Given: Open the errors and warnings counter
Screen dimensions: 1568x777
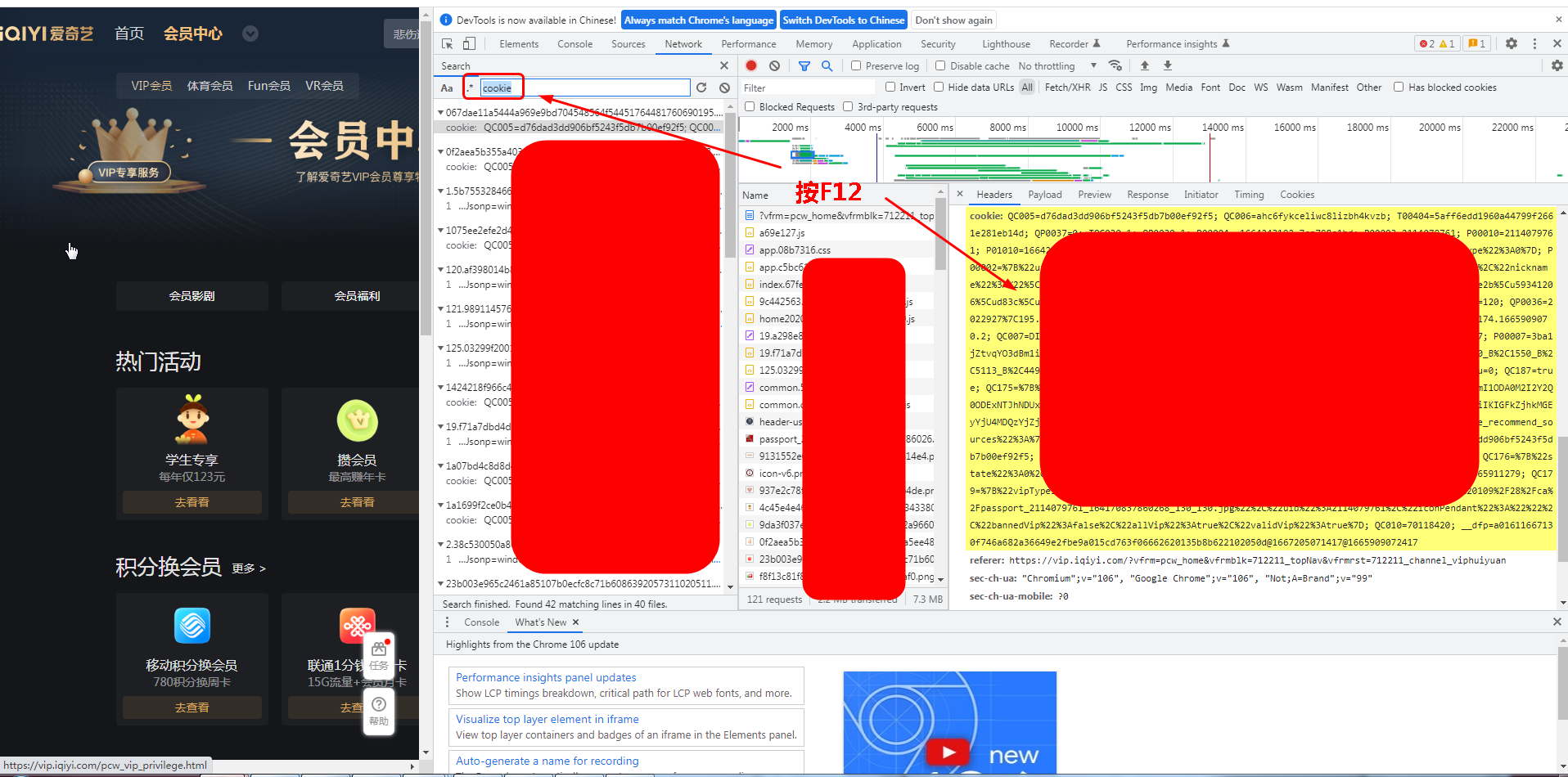Looking at the screenshot, I should (1437, 44).
